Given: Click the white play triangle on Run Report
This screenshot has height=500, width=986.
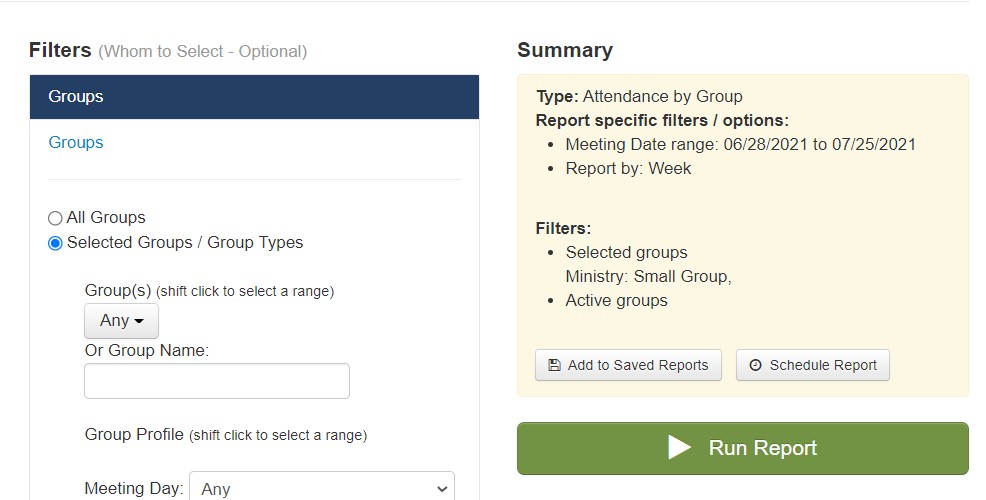Looking at the screenshot, I should coord(679,448).
